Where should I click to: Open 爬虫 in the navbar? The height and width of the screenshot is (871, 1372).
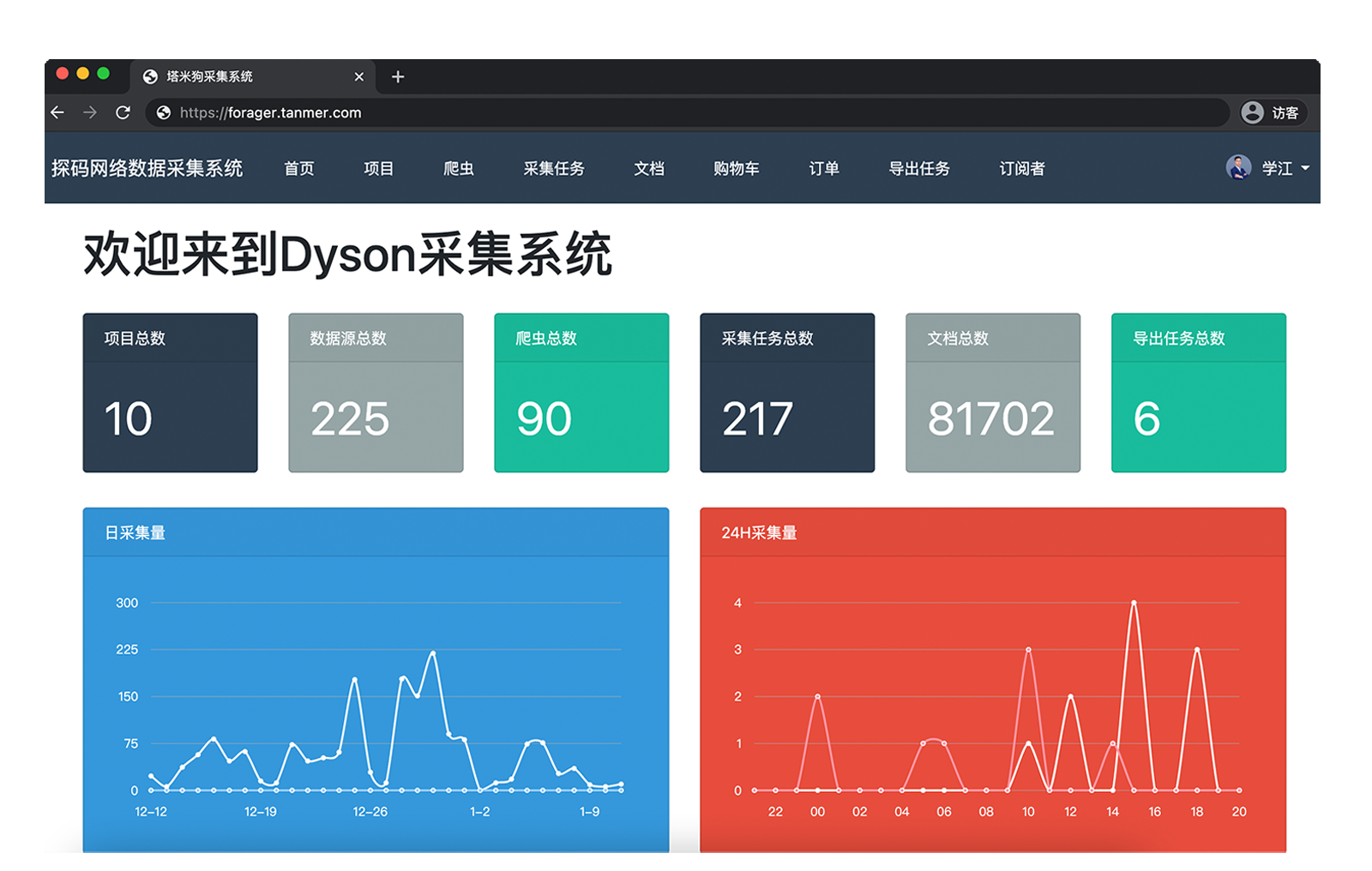(459, 168)
